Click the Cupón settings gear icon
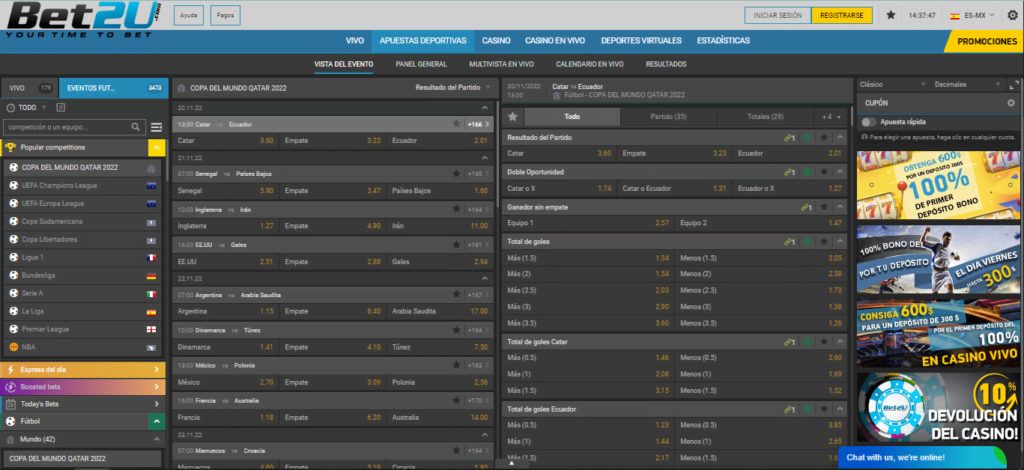This screenshot has width=1024, height=470. pyautogui.click(x=1010, y=103)
